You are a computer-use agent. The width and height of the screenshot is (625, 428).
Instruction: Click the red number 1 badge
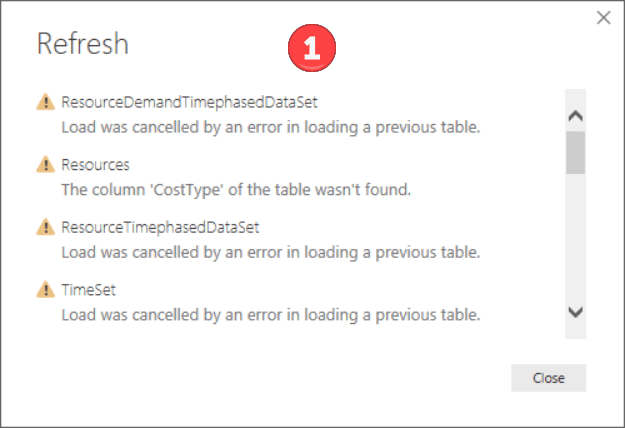click(x=312, y=48)
